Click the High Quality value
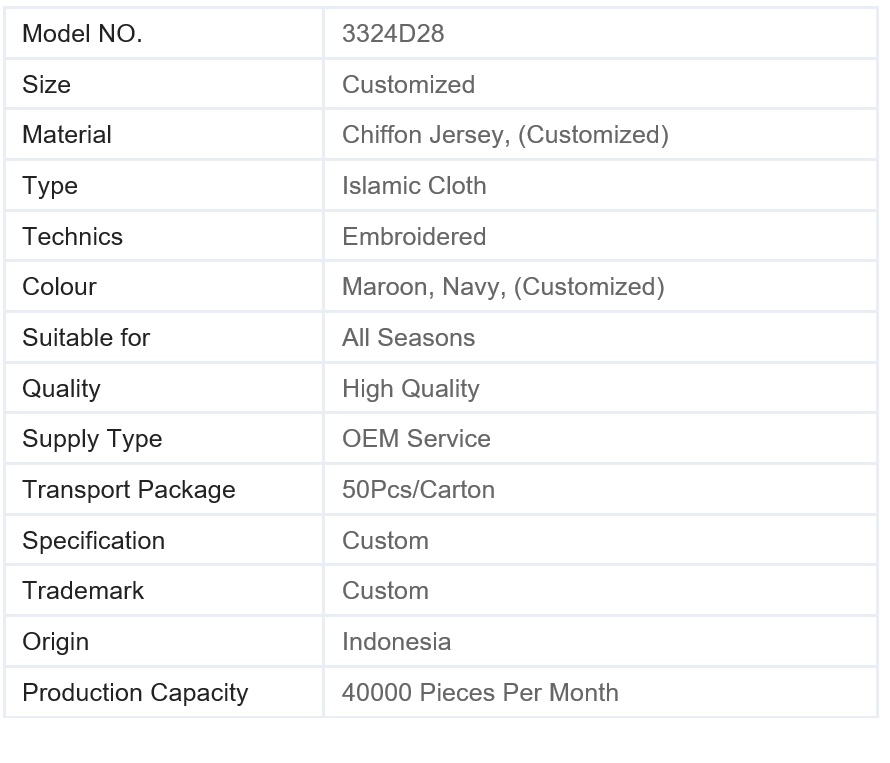This screenshot has height=763, width=890. click(x=411, y=389)
